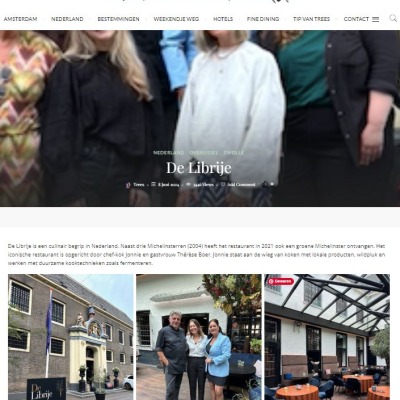This screenshot has height=400, width=400.
Task: Click the calendar icon next to post date
Action: 153,184
